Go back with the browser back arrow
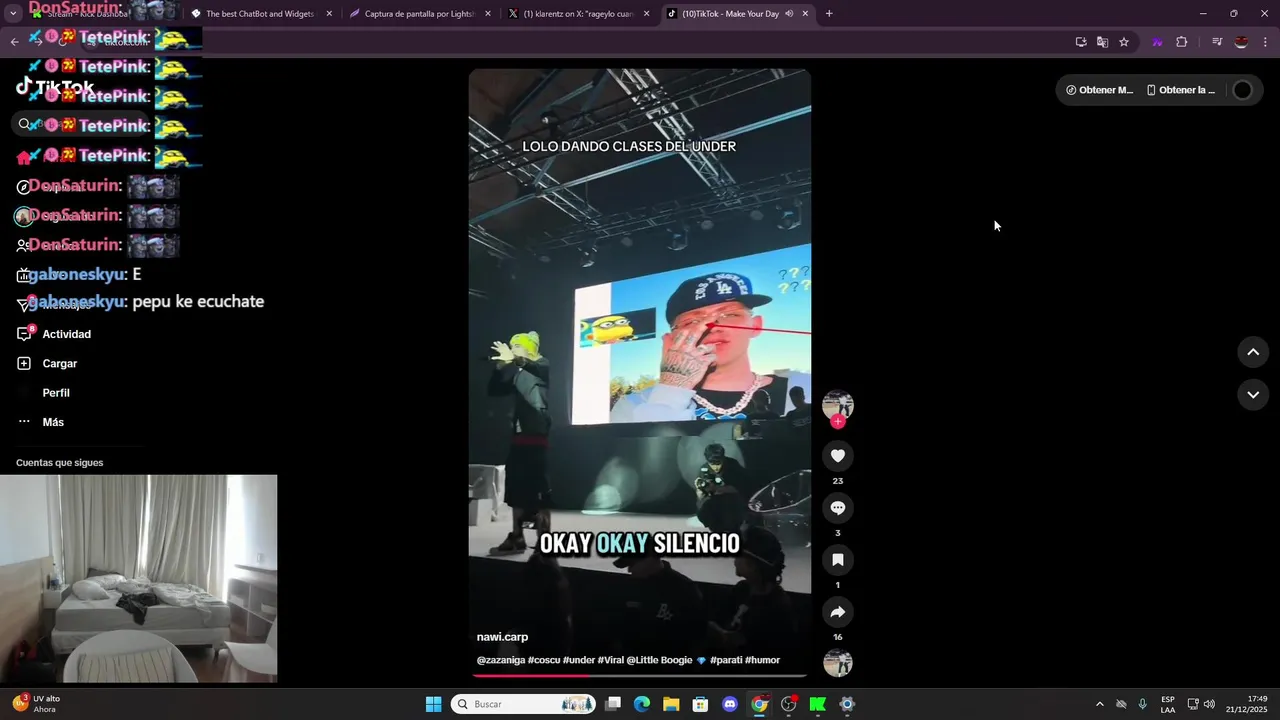 (14, 42)
